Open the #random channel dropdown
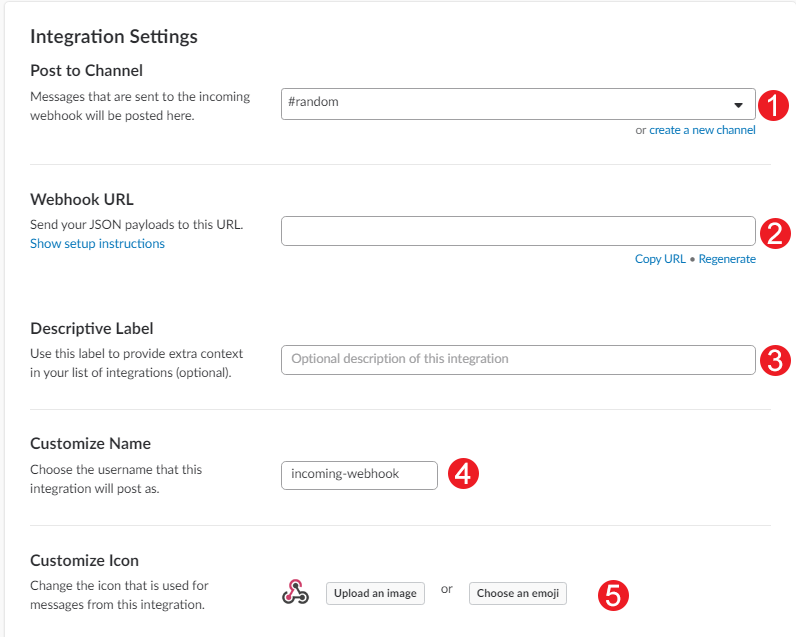 (x=518, y=104)
